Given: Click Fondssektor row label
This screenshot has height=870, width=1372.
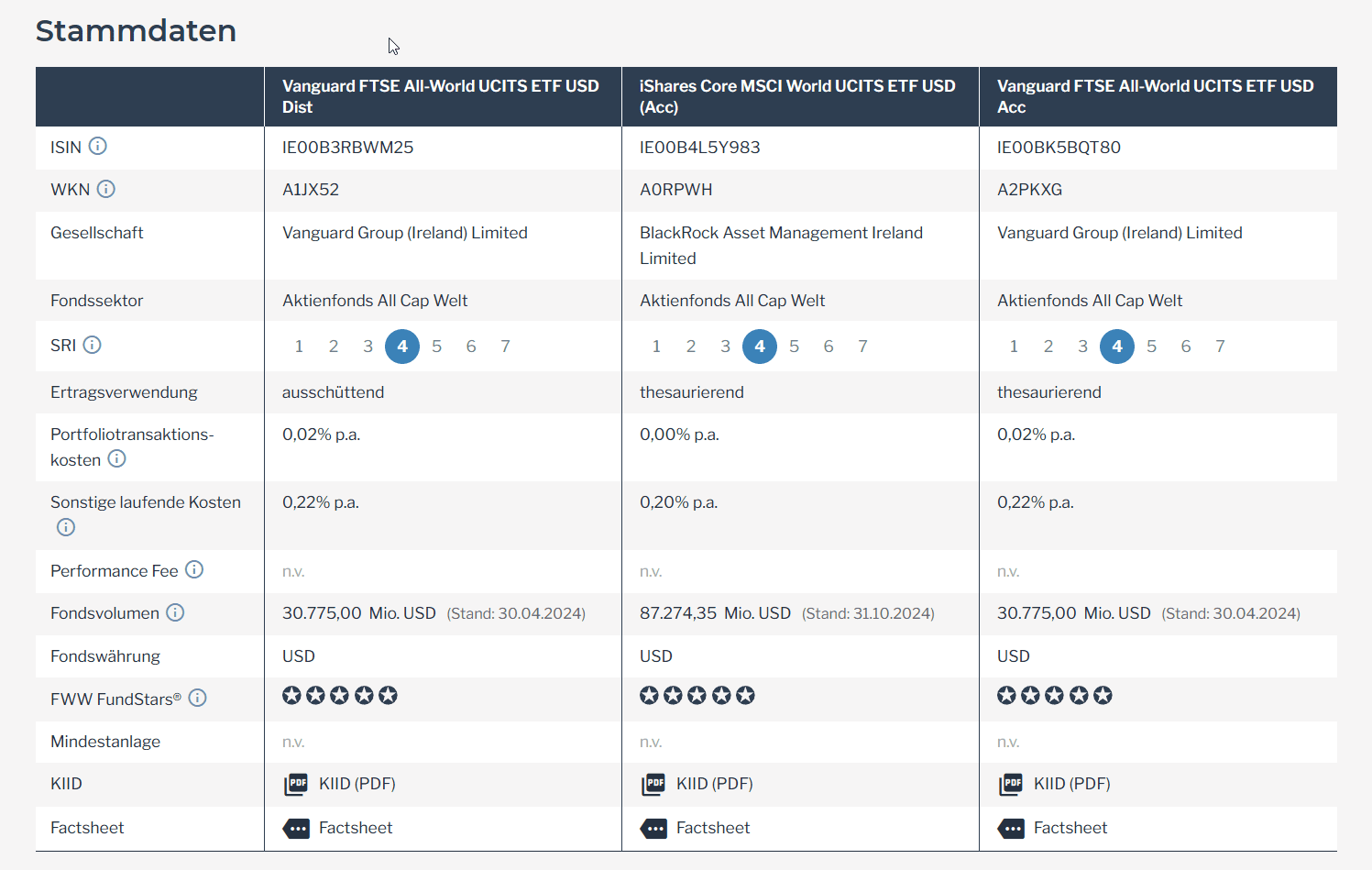Looking at the screenshot, I should tap(97, 301).
